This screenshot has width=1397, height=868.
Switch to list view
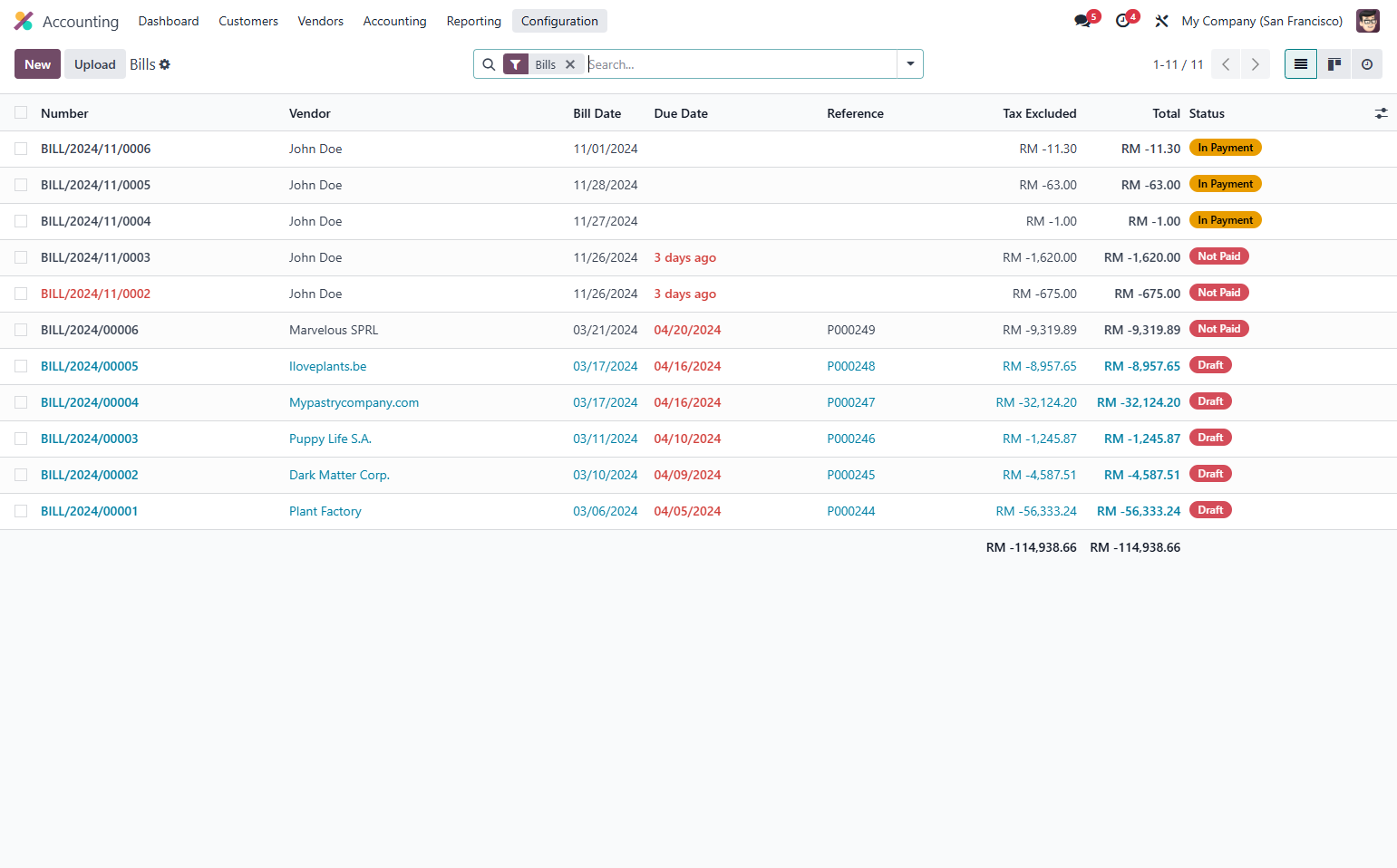[x=1301, y=64]
